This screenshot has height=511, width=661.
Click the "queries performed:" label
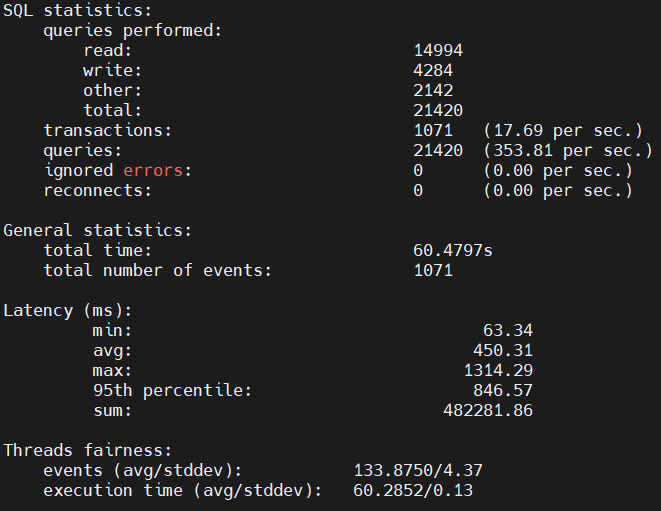132,30
